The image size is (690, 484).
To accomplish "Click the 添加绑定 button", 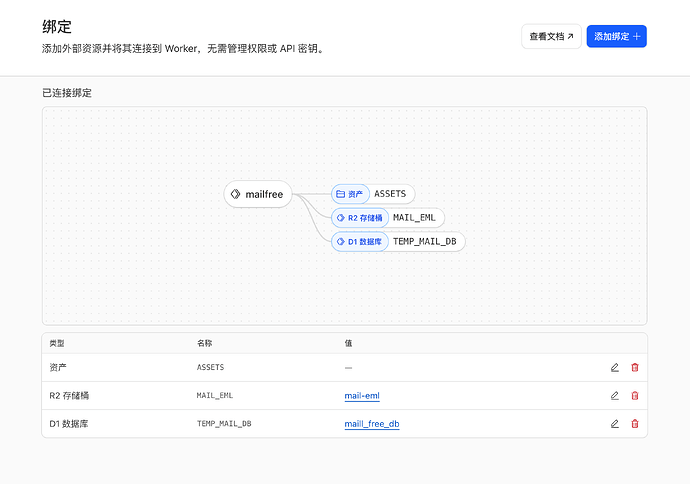I will [x=616, y=36].
